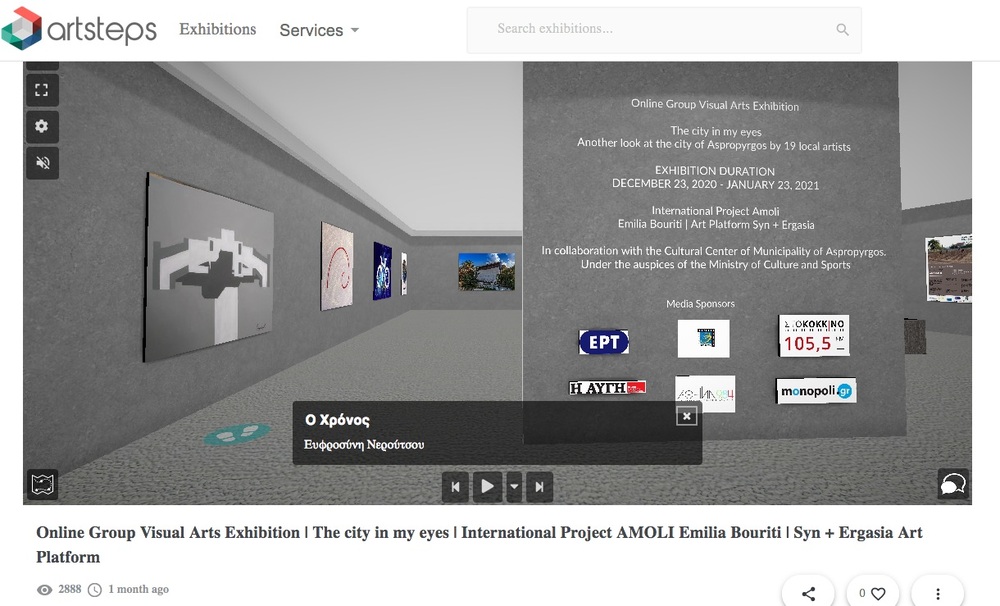Go to the Exhibitions page
1000x606 pixels.
click(217, 30)
